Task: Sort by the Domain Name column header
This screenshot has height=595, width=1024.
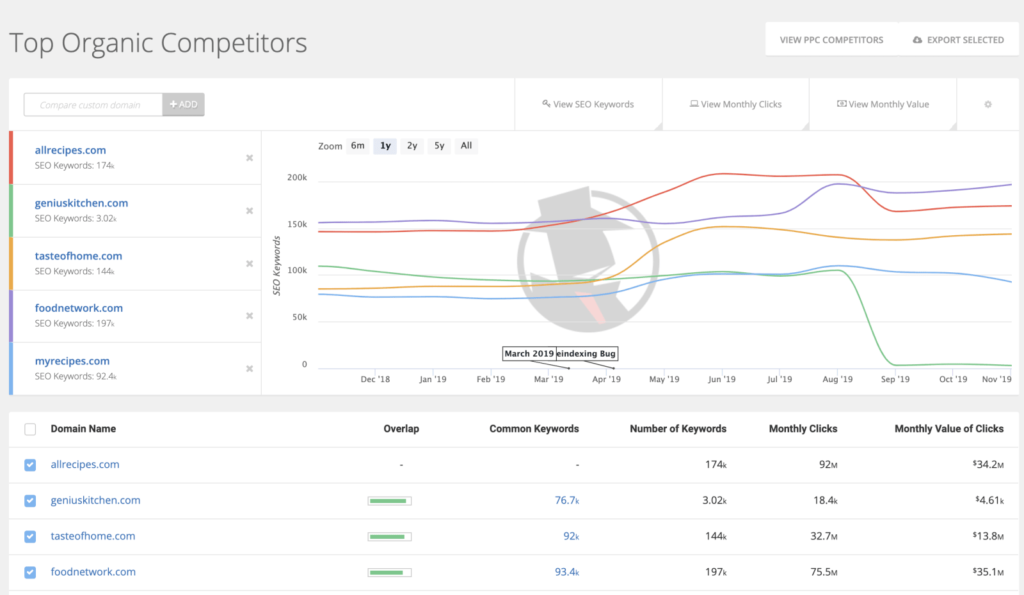Action: click(x=84, y=429)
